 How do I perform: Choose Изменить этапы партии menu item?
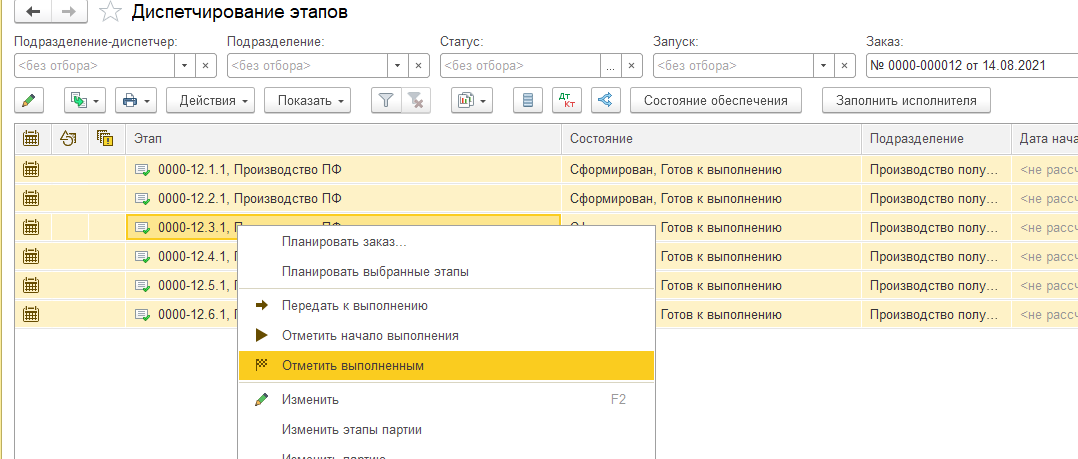click(x=446, y=430)
